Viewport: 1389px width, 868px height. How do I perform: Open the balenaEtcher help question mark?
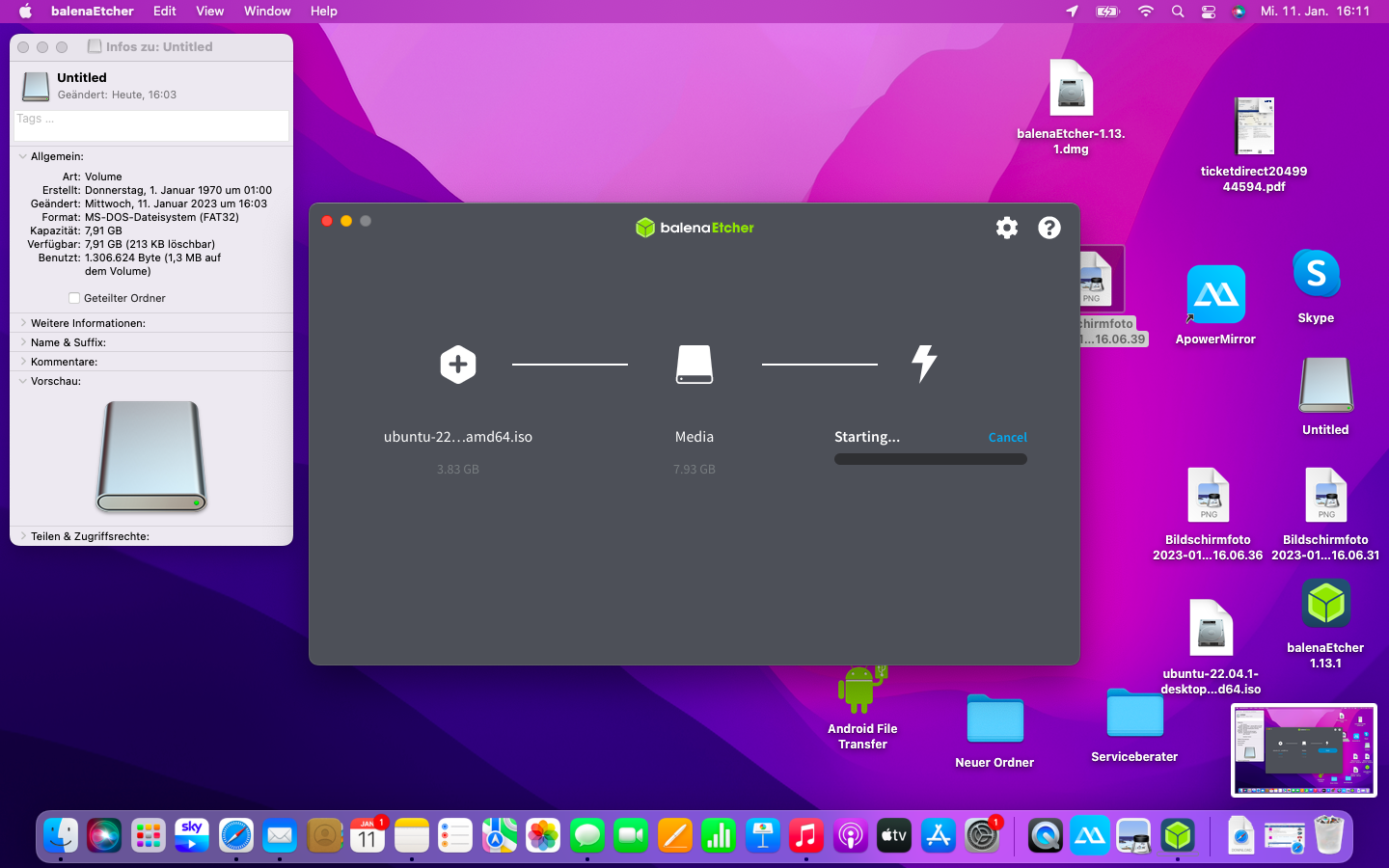(x=1049, y=228)
